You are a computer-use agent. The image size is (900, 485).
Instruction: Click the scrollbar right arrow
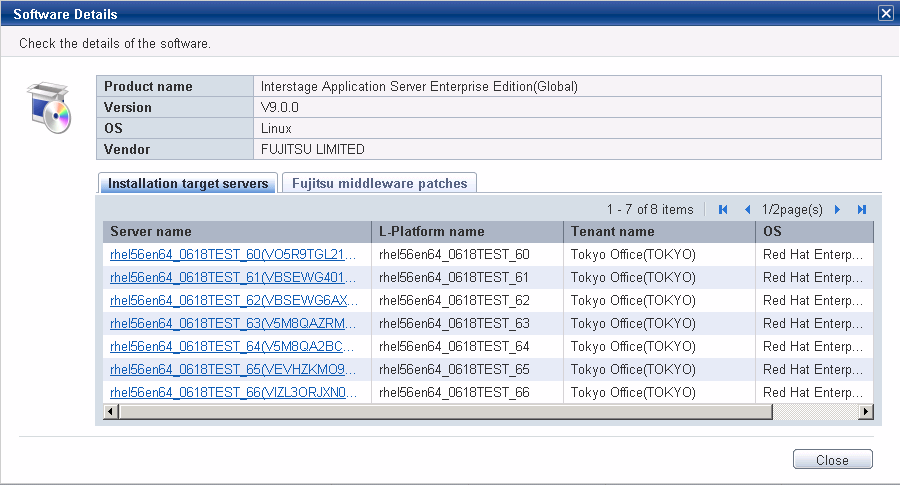pos(866,412)
